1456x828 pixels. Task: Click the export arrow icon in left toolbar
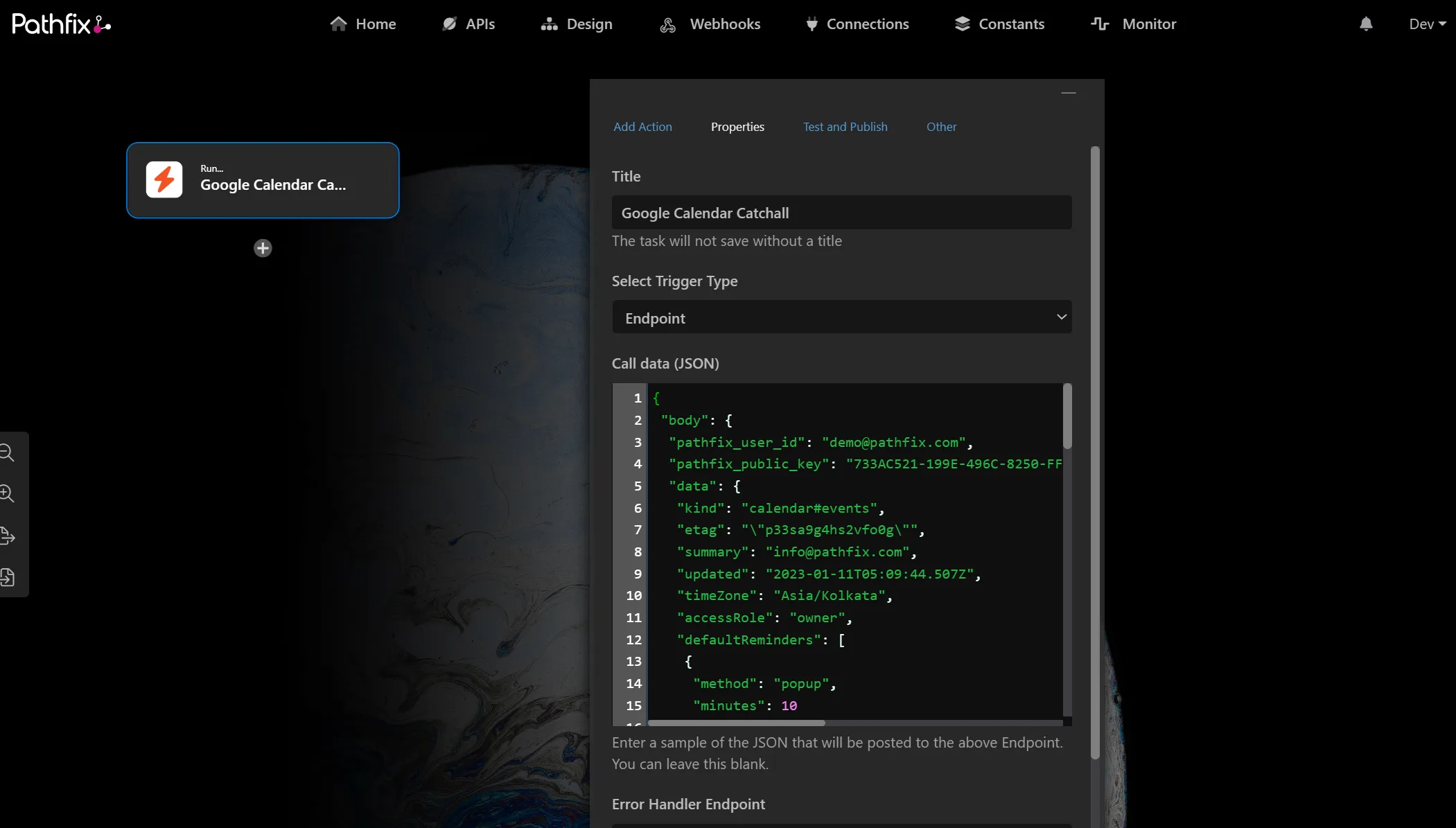[7, 536]
